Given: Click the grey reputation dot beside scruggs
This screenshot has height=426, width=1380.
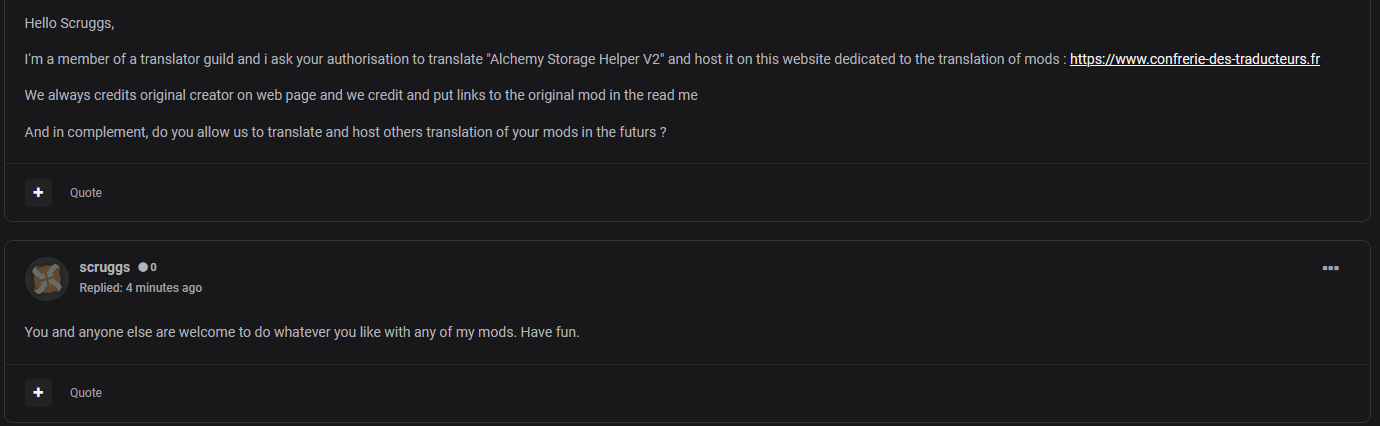Looking at the screenshot, I should [x=143, y=267].
